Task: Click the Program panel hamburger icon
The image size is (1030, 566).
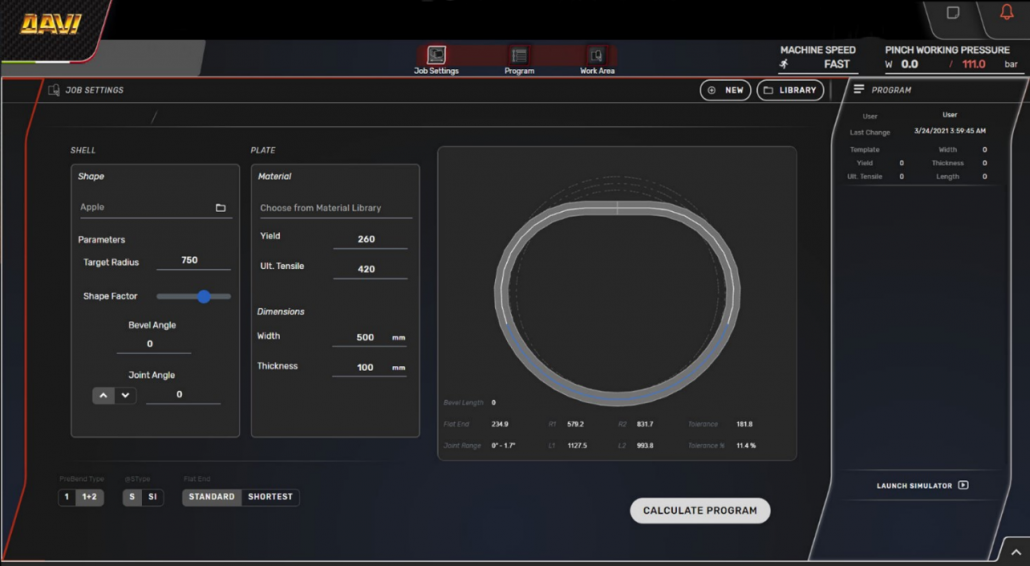Action: (x=858, y=90)
